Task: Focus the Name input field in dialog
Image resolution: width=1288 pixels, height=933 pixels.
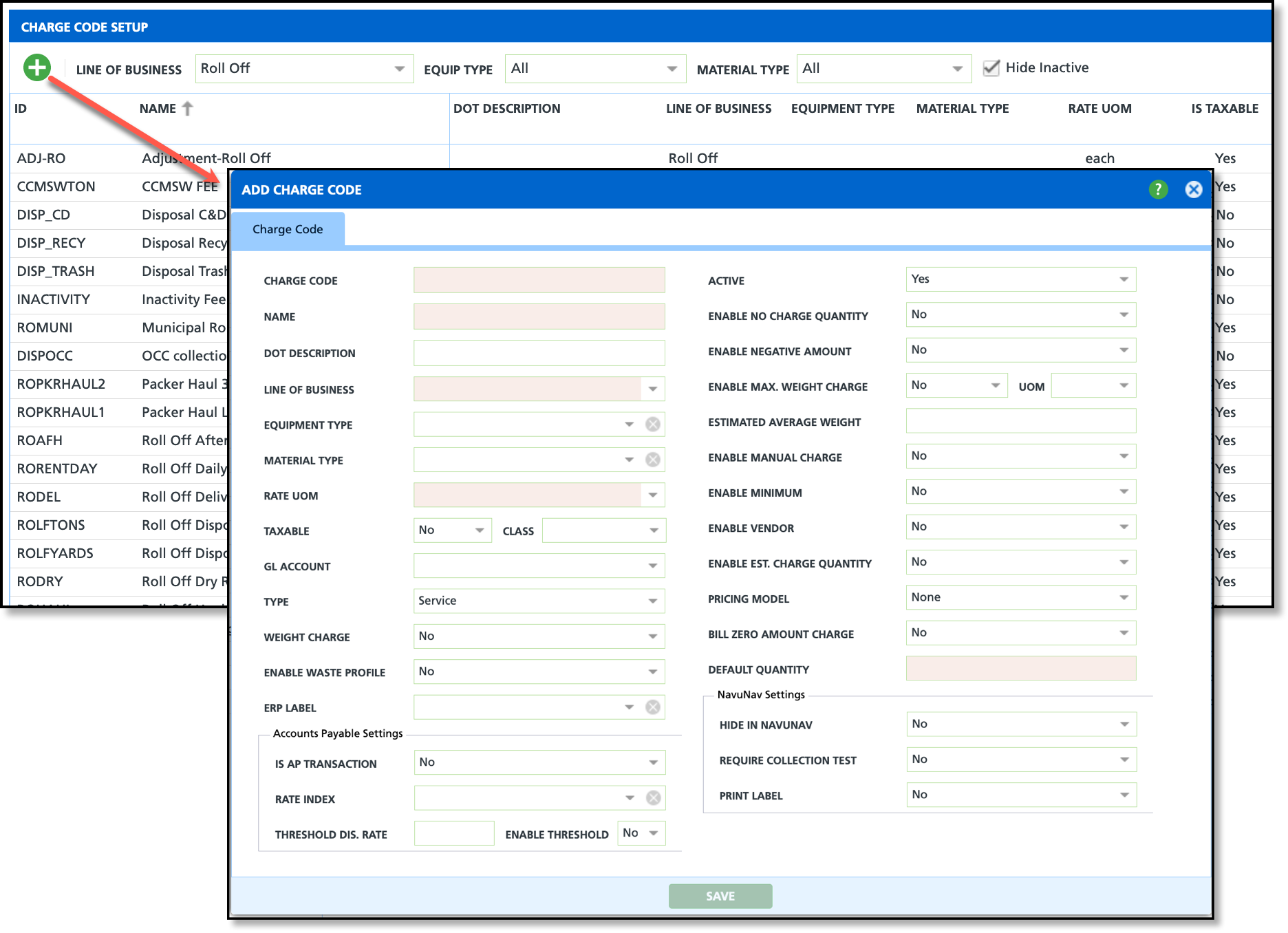Action: point(539,316)
